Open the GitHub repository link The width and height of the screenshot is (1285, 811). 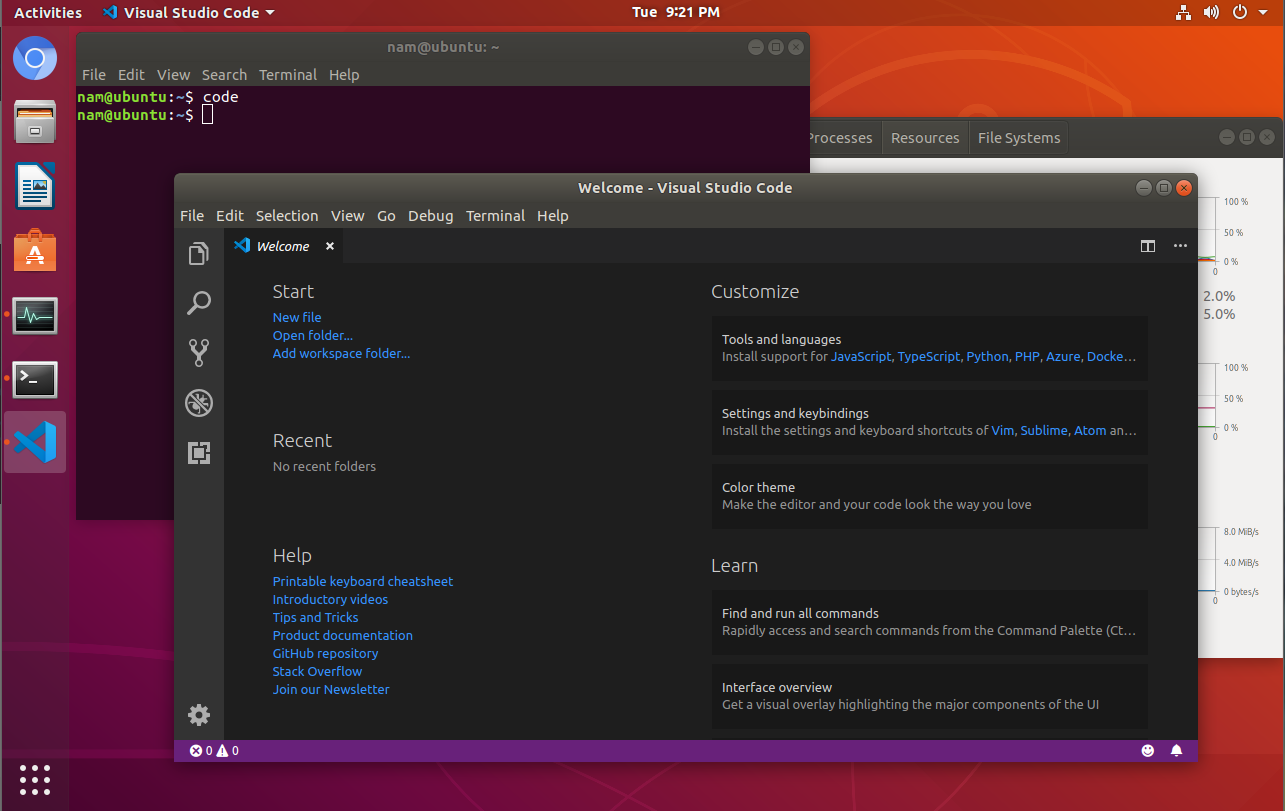[326, 654]
